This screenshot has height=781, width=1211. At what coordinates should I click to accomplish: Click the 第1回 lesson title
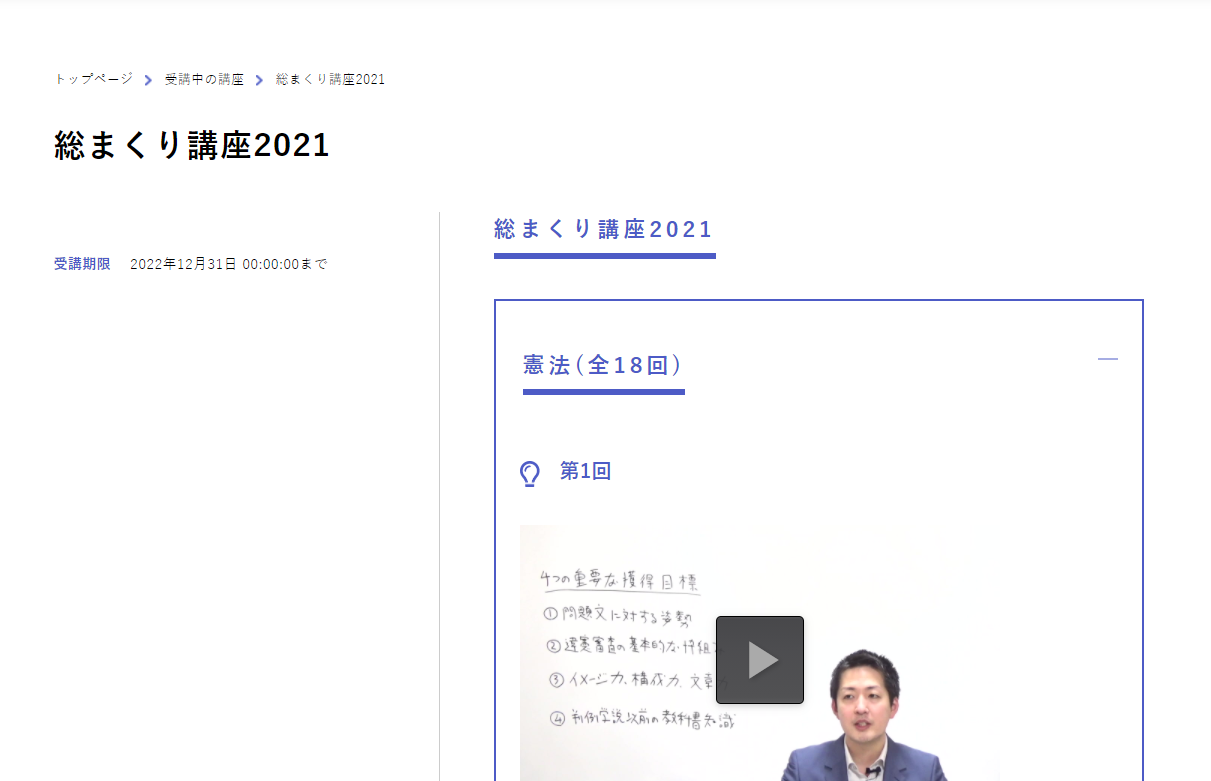point(585,472)
